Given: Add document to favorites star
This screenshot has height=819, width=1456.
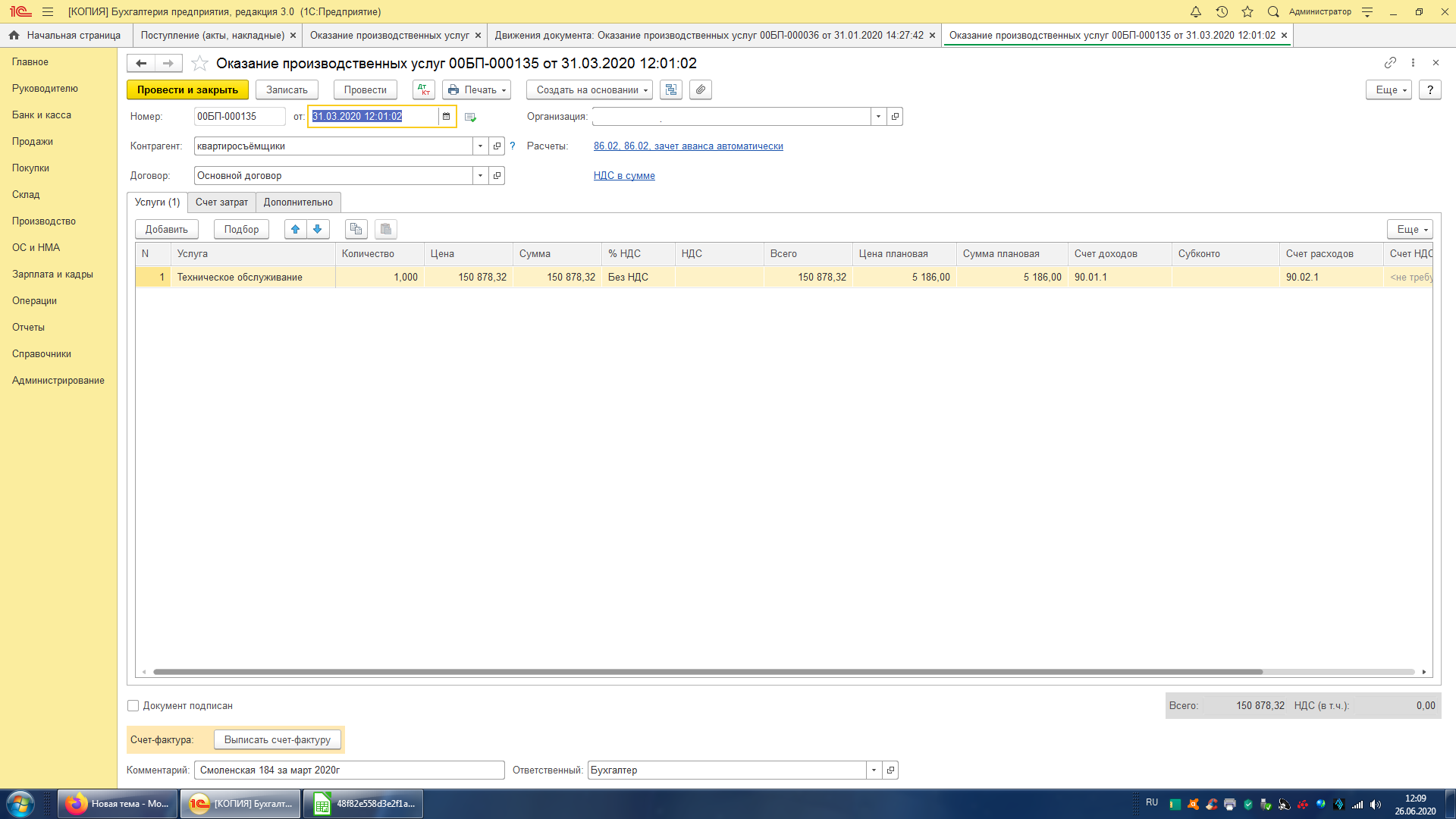Looking at the screenshot, I should click(x=199, y=63).
